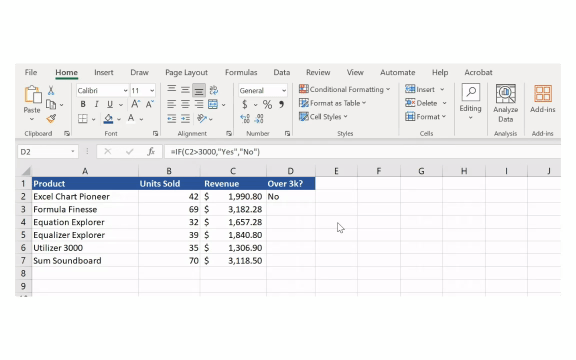This screenshot has height=360, width=576.
Task: Decrease indent in Alignment group
Action: pos(171,119)
